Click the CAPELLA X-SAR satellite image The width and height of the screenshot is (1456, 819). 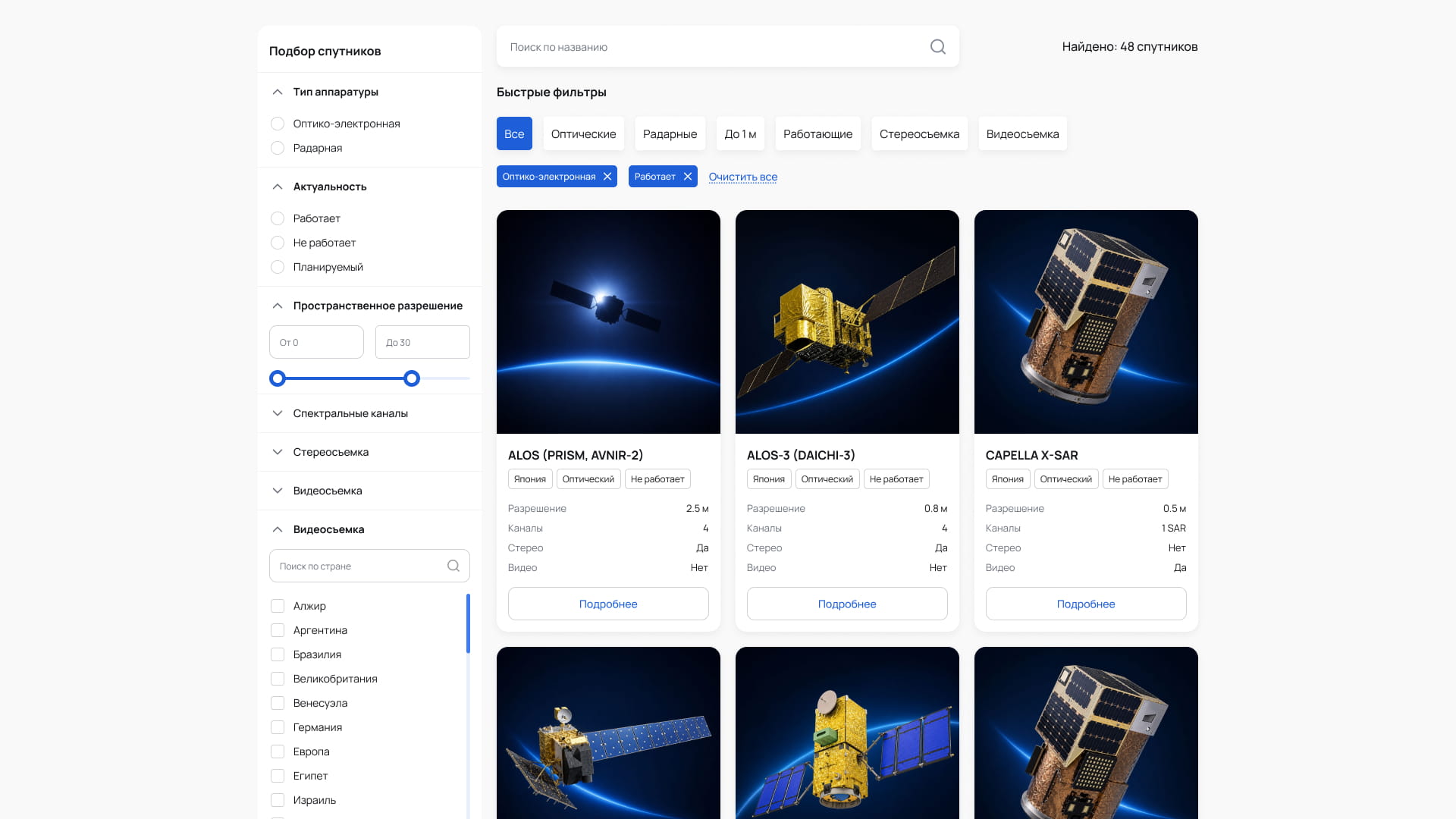[1086, 322]
